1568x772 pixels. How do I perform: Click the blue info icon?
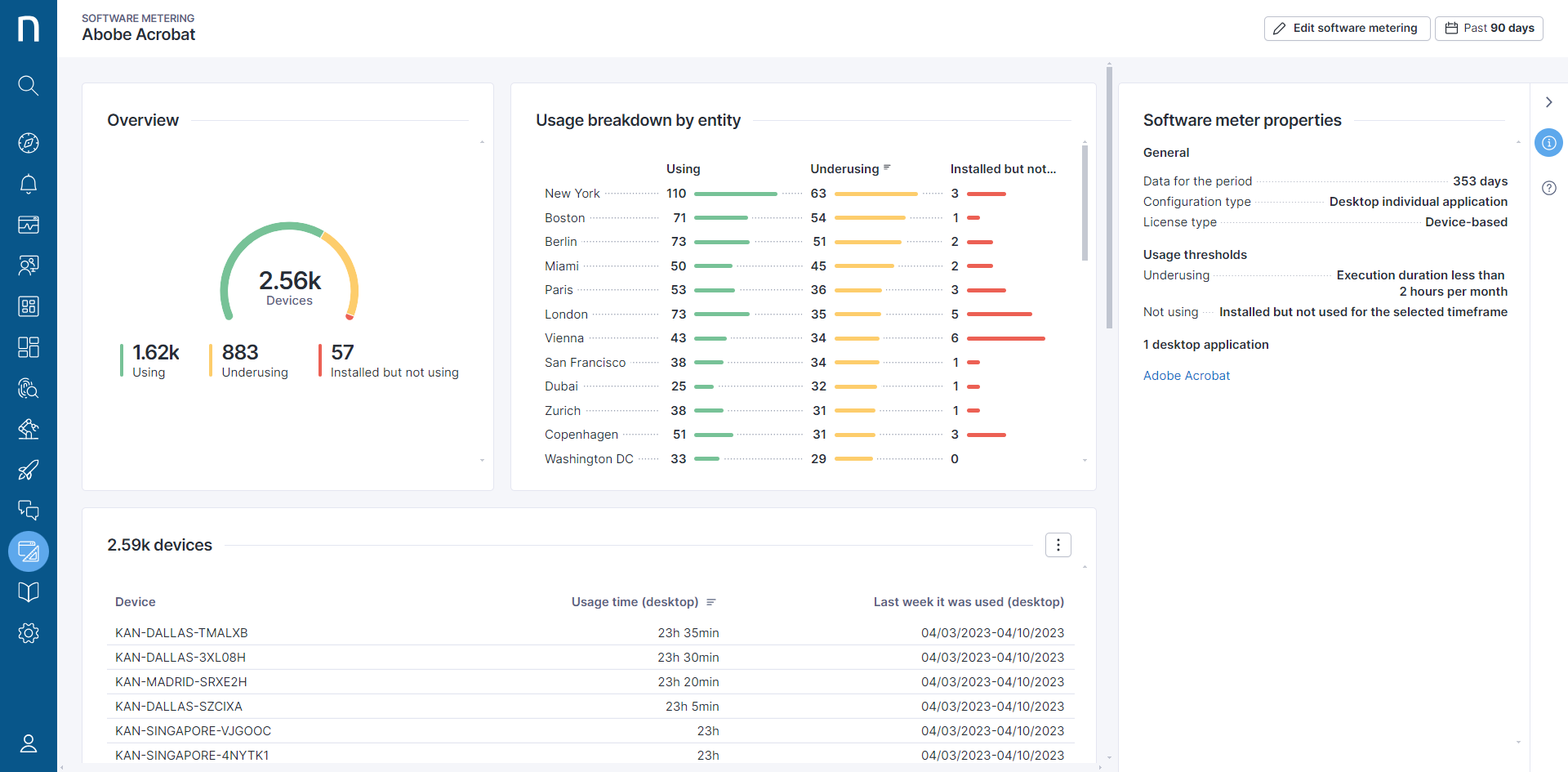coord(1548,143)
